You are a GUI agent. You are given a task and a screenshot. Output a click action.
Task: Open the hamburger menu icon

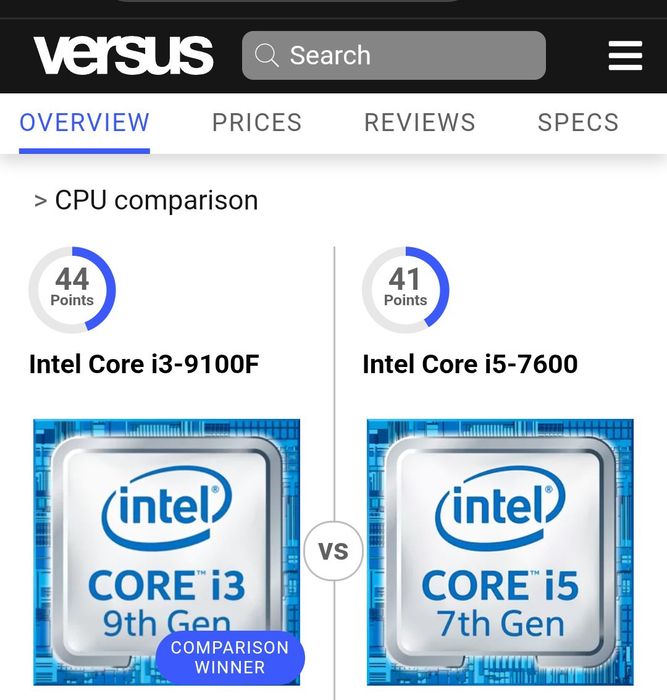coord(625,56)
